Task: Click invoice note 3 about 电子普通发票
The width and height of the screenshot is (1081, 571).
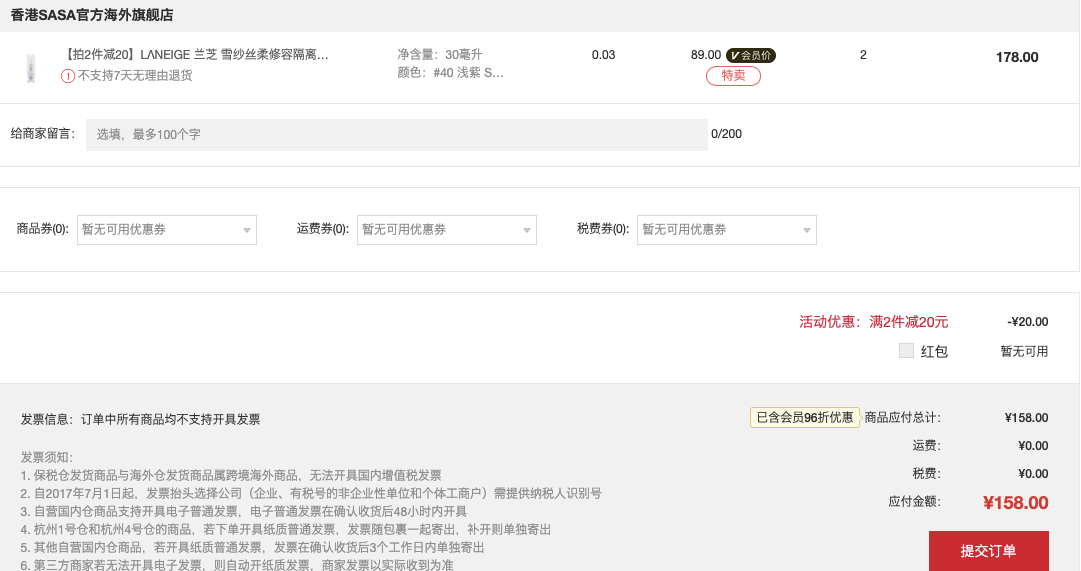Action: tap(244, 511)
